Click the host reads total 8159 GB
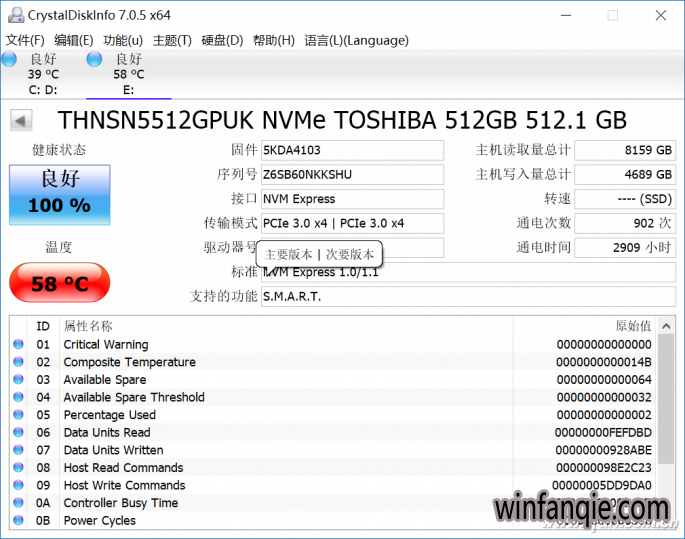 coord(625,150)
